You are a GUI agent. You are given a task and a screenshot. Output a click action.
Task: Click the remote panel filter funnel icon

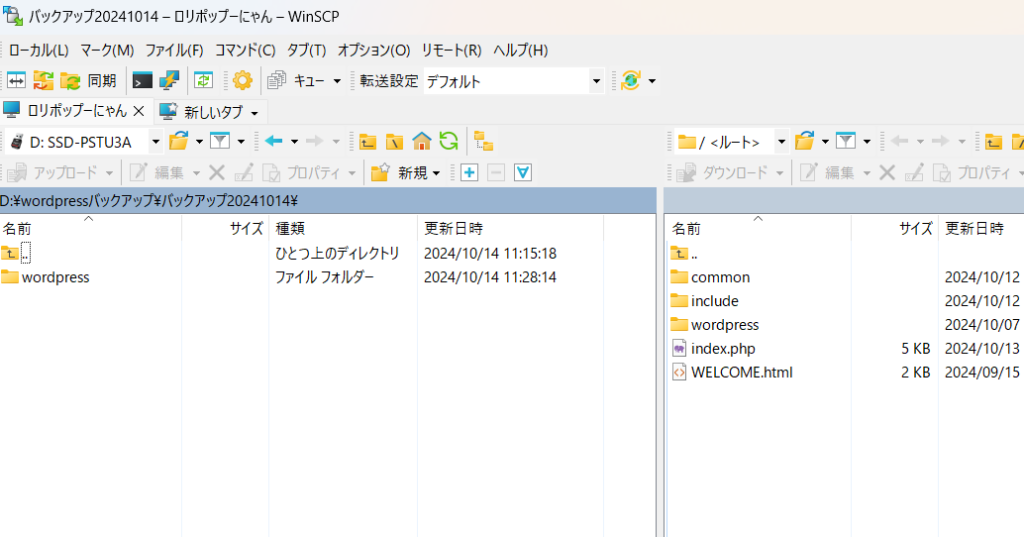pyautogui.click(x=846, y=141)
